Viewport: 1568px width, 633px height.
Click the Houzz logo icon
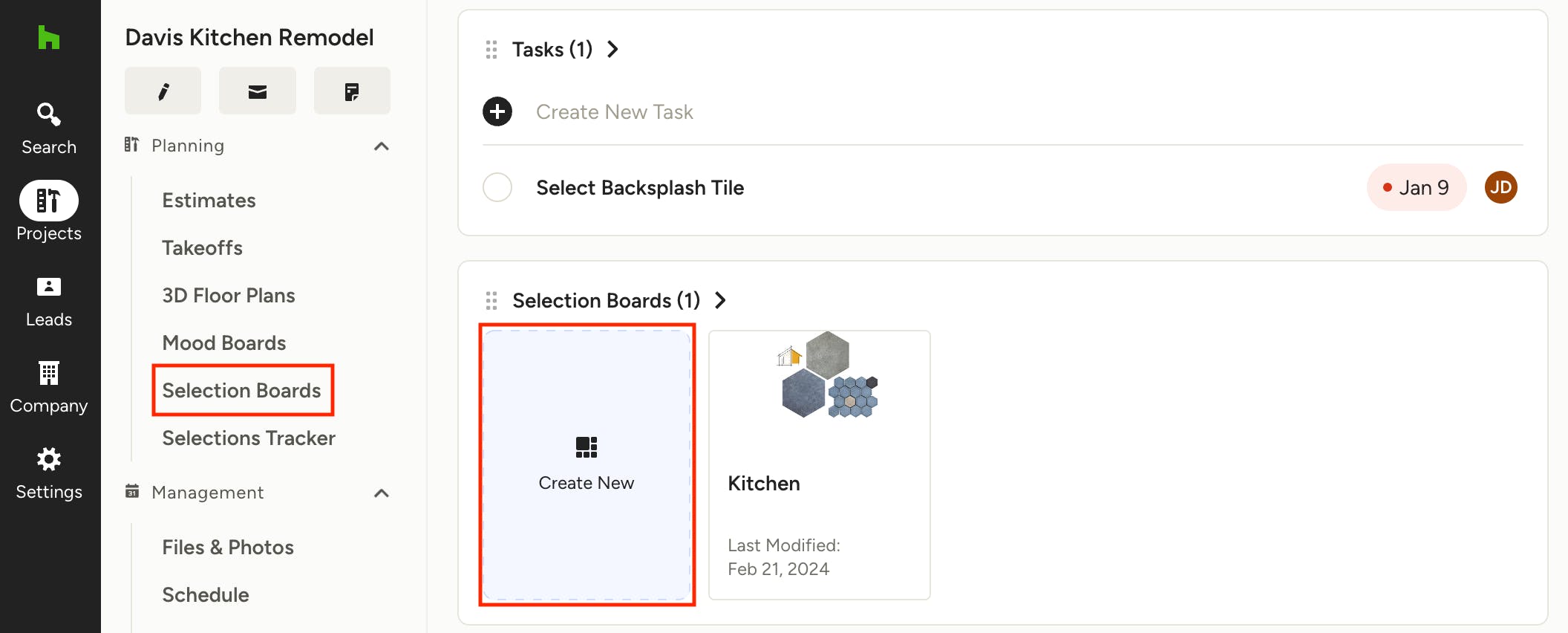pyautogui.click(x=49, y=37)
